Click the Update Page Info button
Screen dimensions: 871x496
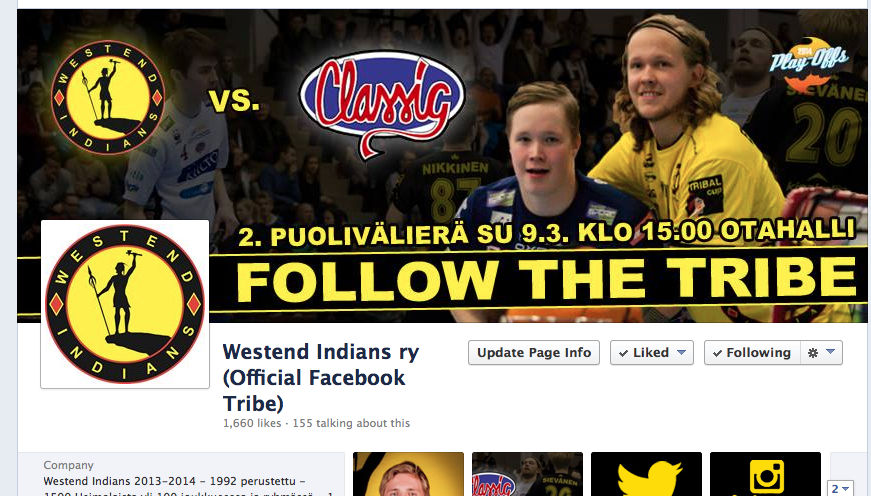tap(534, 353)
